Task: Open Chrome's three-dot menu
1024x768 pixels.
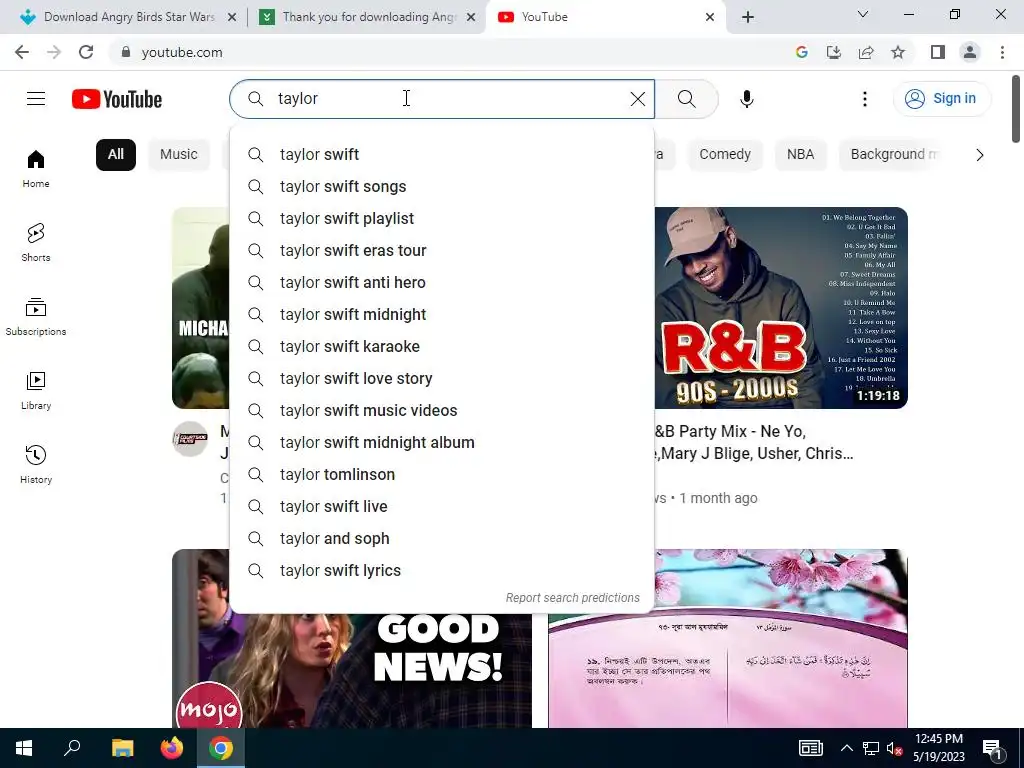Action: tap(1002, 52)
